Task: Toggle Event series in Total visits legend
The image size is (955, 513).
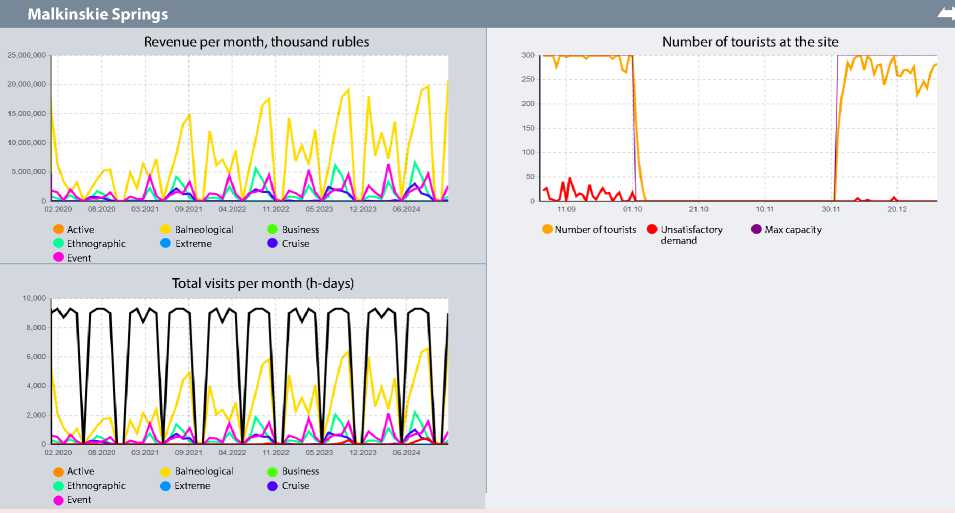Action: click(72, 500)
